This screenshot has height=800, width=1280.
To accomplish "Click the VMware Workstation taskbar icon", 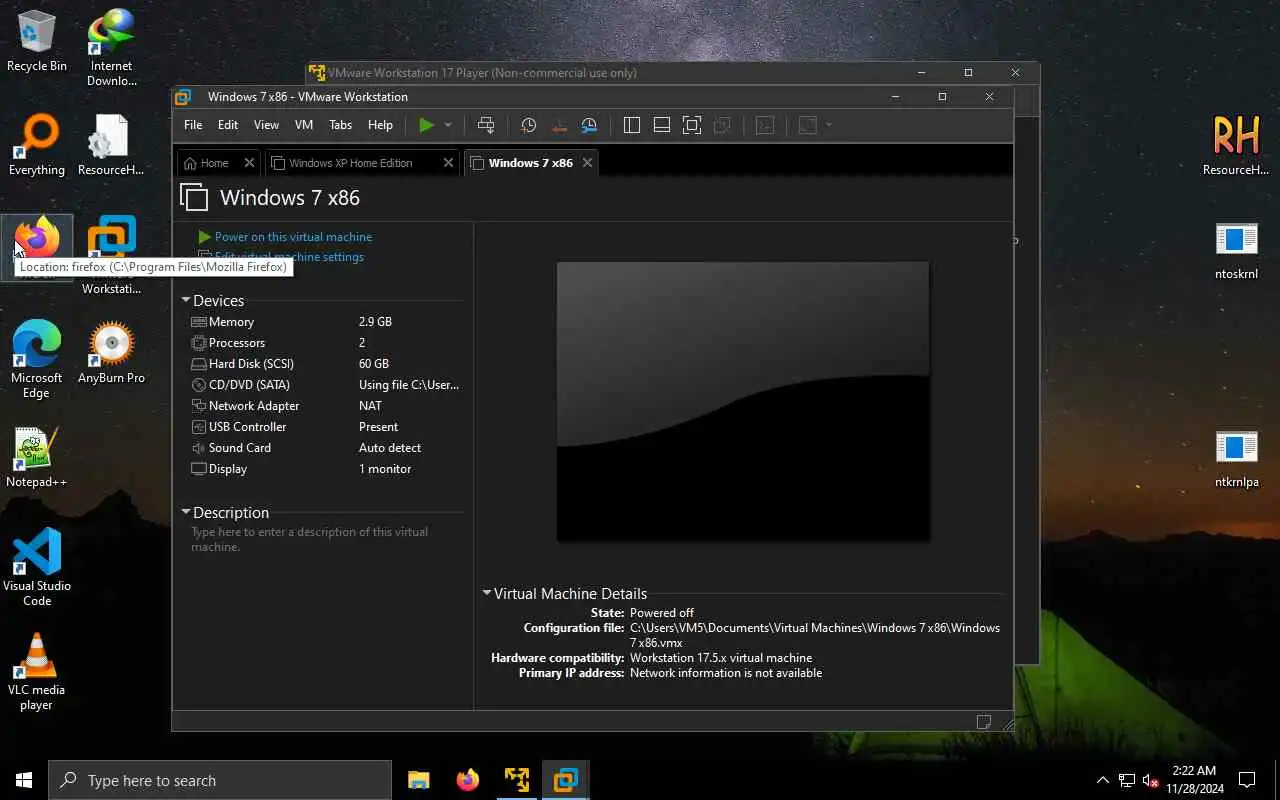I will [566, 780].
